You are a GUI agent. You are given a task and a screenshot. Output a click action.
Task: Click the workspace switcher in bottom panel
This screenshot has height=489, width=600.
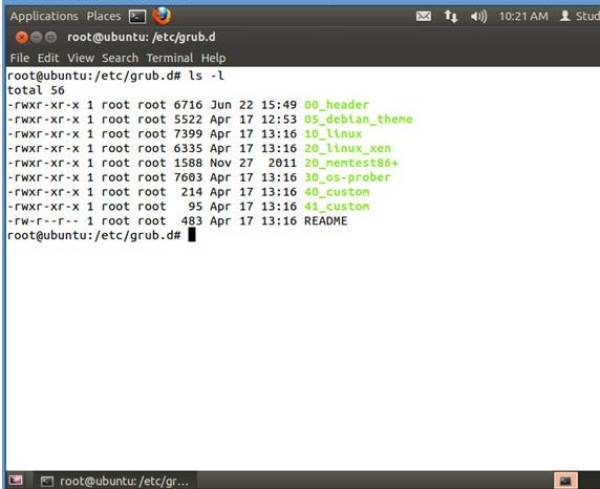[x=566, y=480]
